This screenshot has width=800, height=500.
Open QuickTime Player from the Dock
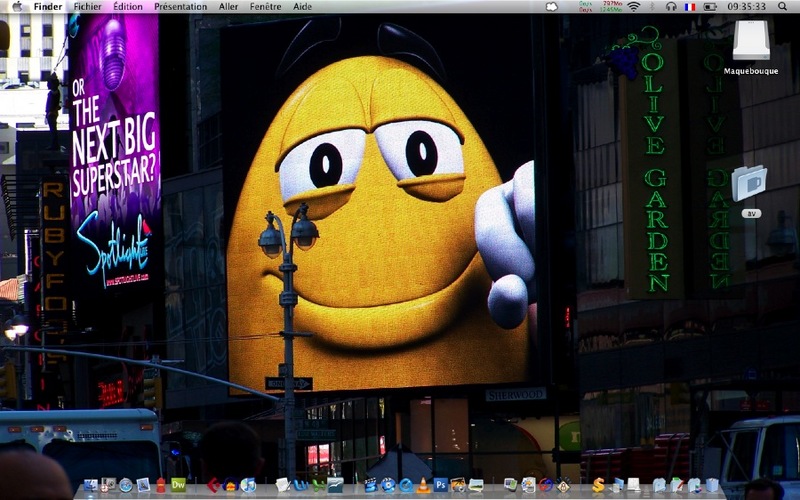(406, 485)
